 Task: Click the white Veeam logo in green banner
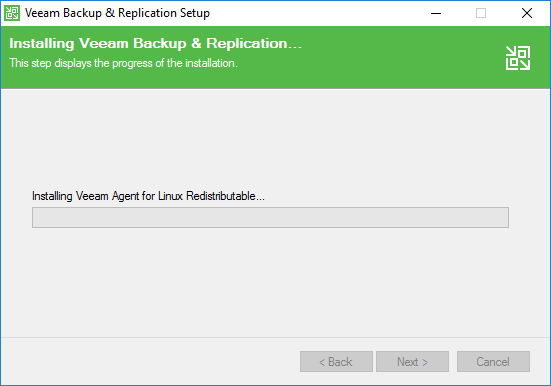pyautogui.click(x=518, y=58)
